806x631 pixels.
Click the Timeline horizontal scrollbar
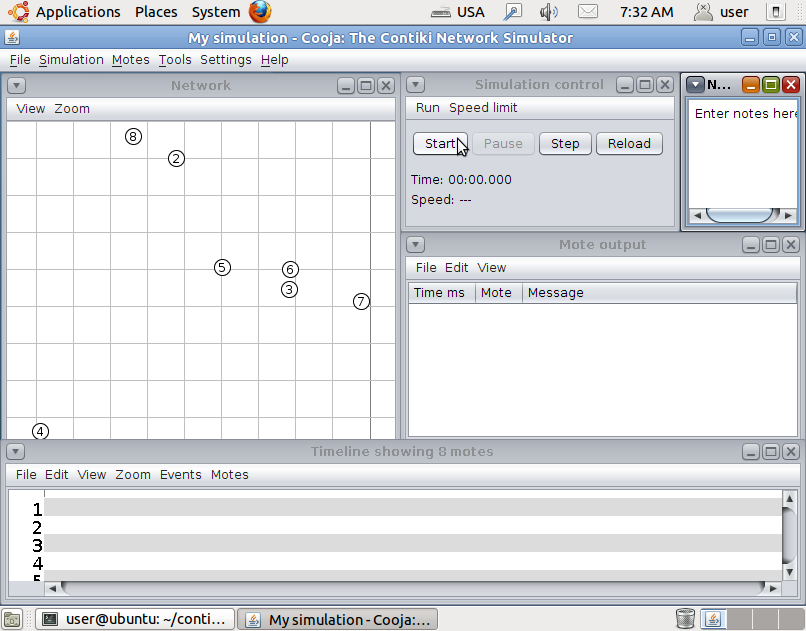pyautogui.click(x=412, y=588)
